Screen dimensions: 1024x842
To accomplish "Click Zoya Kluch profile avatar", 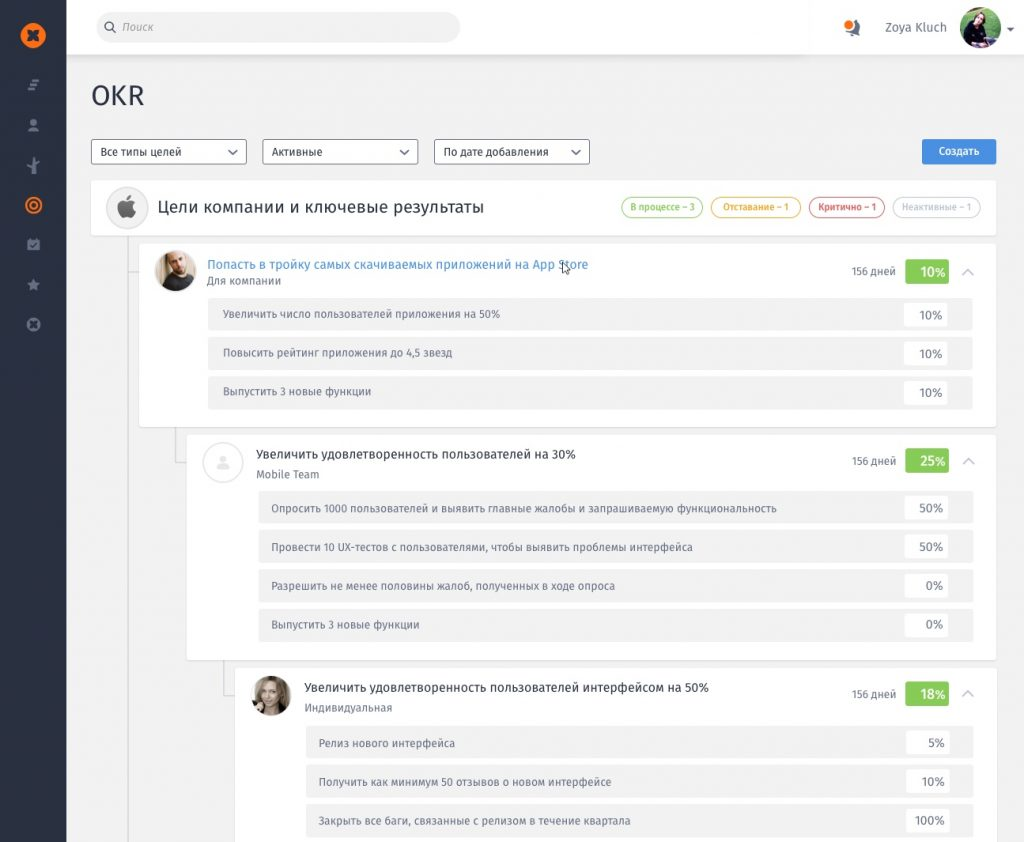I will 980,27.
